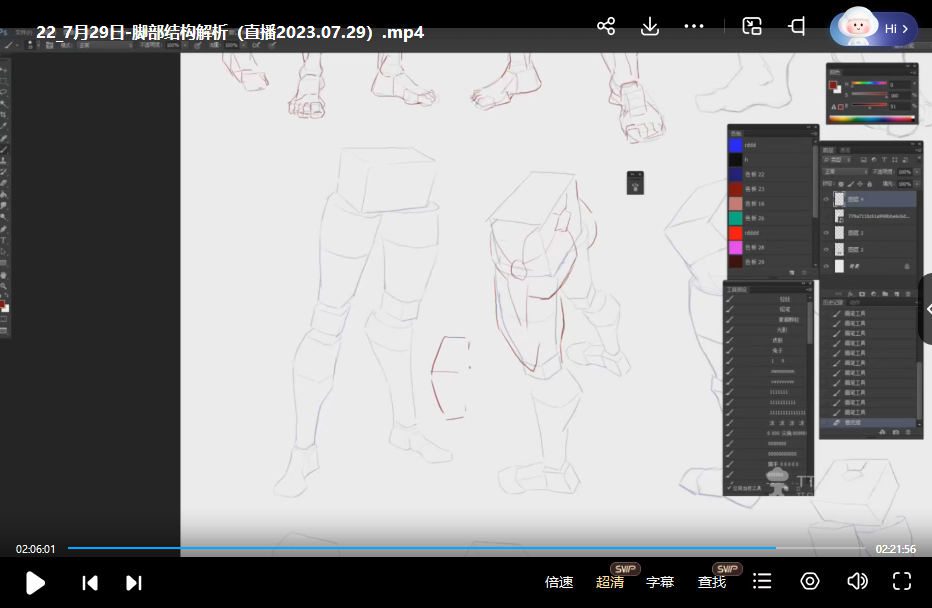Toggle the 字幕 subtitles option
Image resolution: width=932 pixels, height=608 pixels.
point(660,582)
